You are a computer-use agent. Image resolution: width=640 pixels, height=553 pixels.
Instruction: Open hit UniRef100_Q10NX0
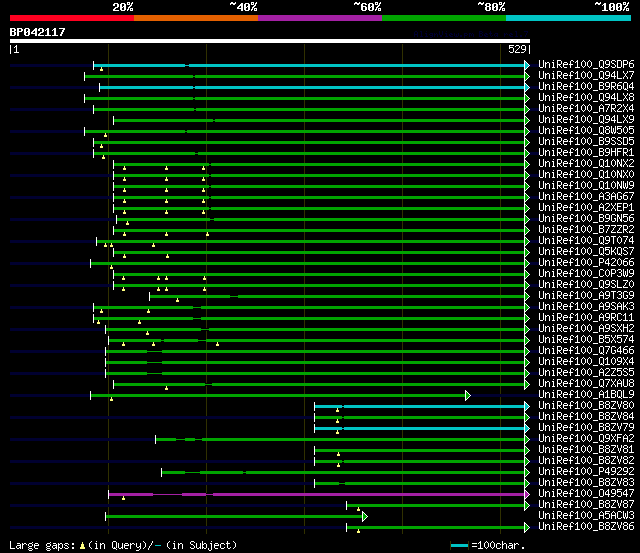pyautogui.click(x=586, y=175)
